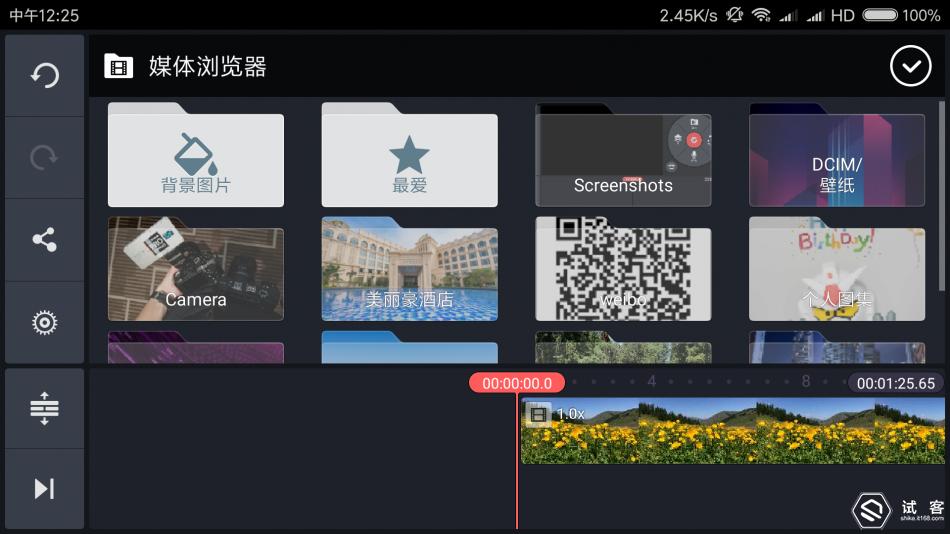
Task: Tap the total duration 00:01:25.65 label
Action: point(895,383)
